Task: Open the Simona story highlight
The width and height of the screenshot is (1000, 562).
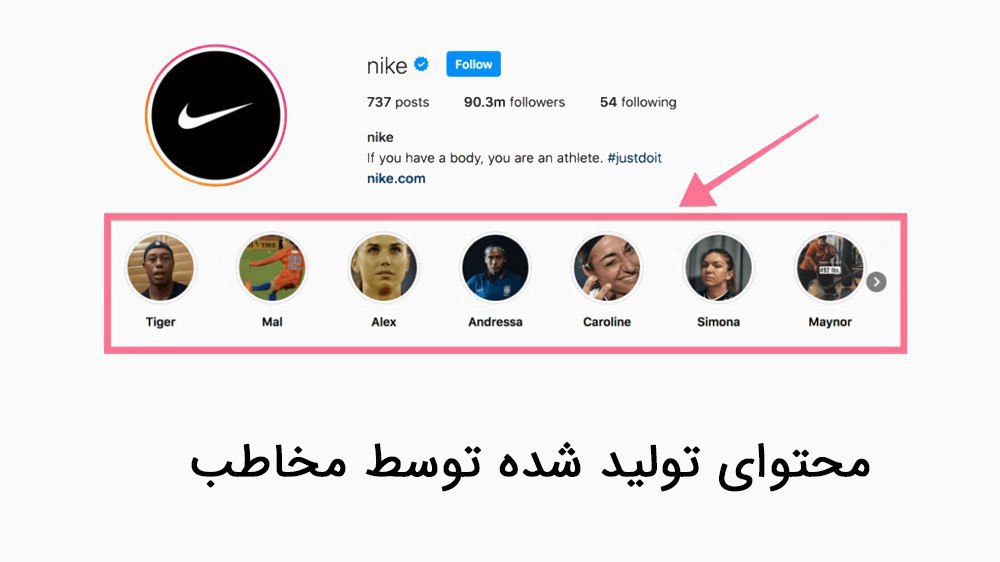Action: [x=718, y=267]
